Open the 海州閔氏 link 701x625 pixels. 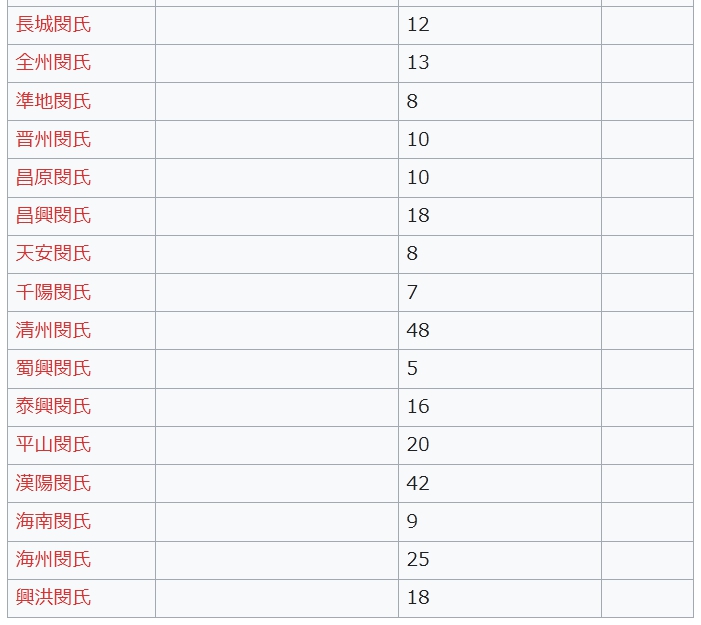tap(53, 559)
